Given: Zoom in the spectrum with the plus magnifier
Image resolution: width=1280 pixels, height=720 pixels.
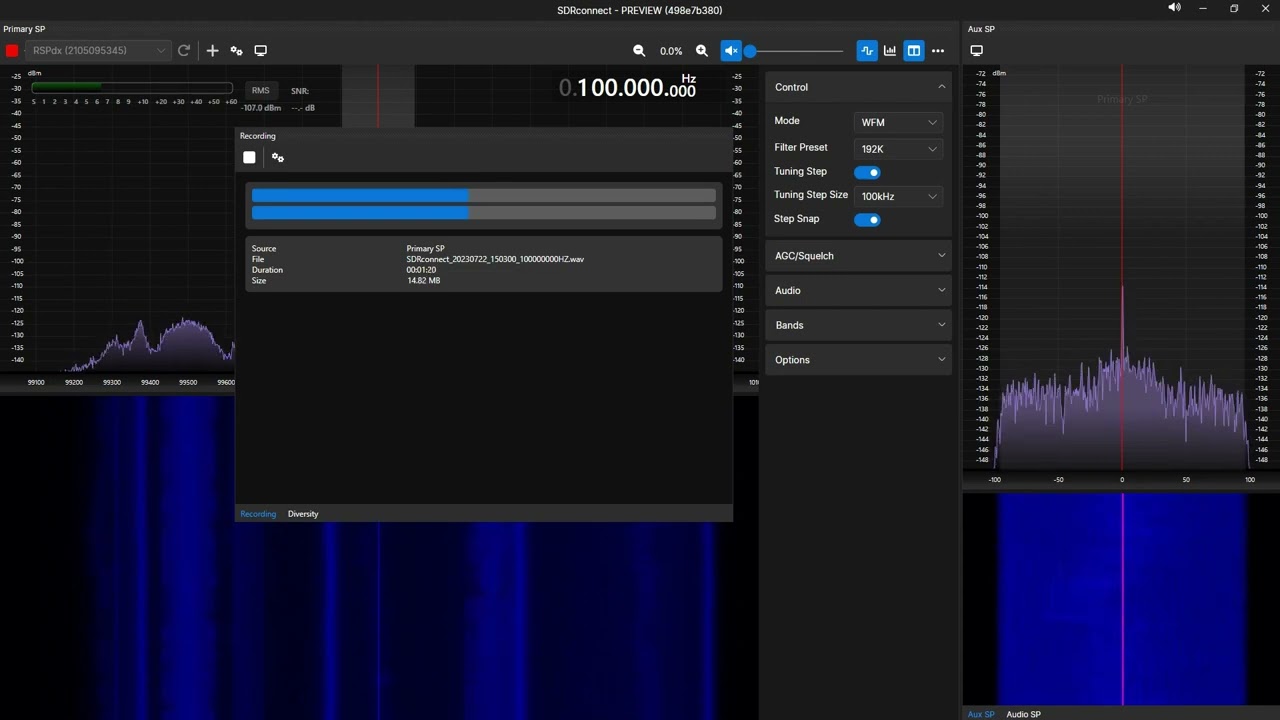Looking at the screenshot, I should (x=702, y=51).
